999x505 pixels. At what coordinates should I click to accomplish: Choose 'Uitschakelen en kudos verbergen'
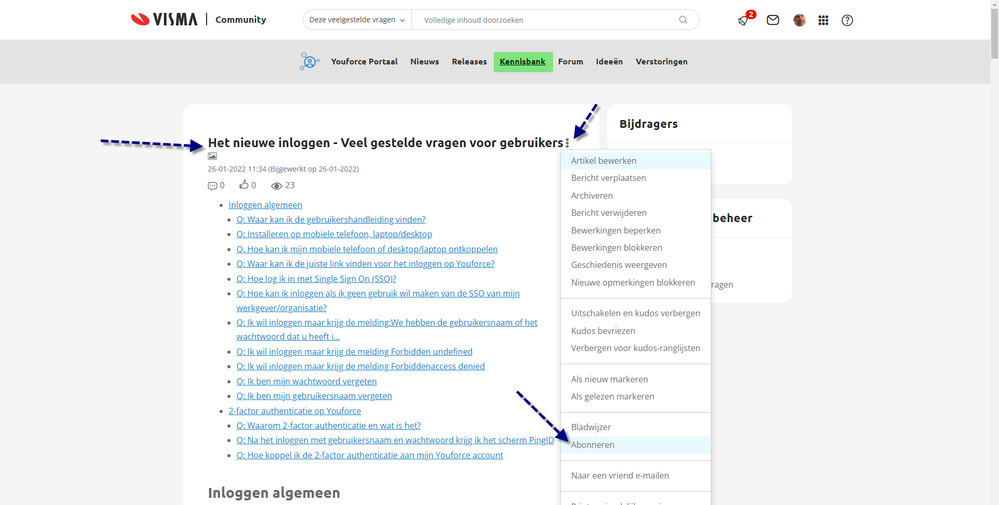tap(636, 313)
